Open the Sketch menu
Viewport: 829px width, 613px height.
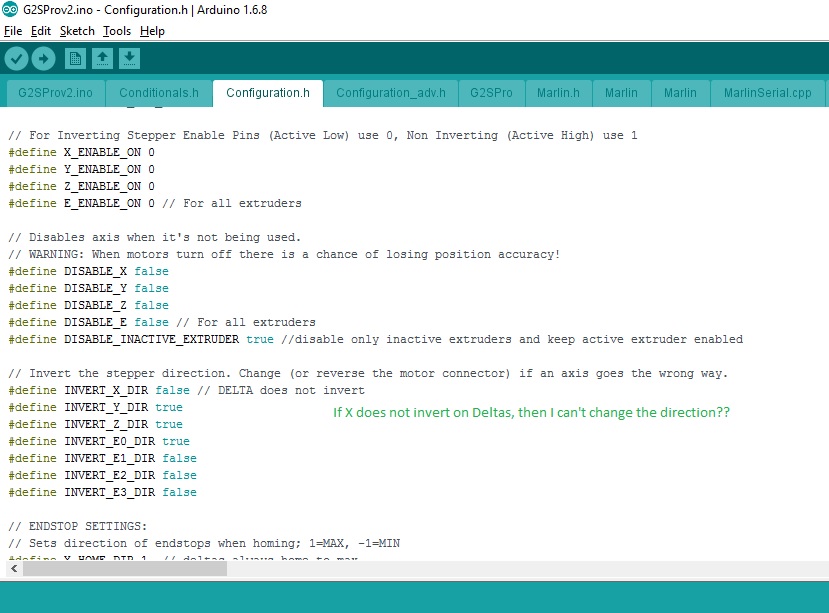[x=77, y=31]
